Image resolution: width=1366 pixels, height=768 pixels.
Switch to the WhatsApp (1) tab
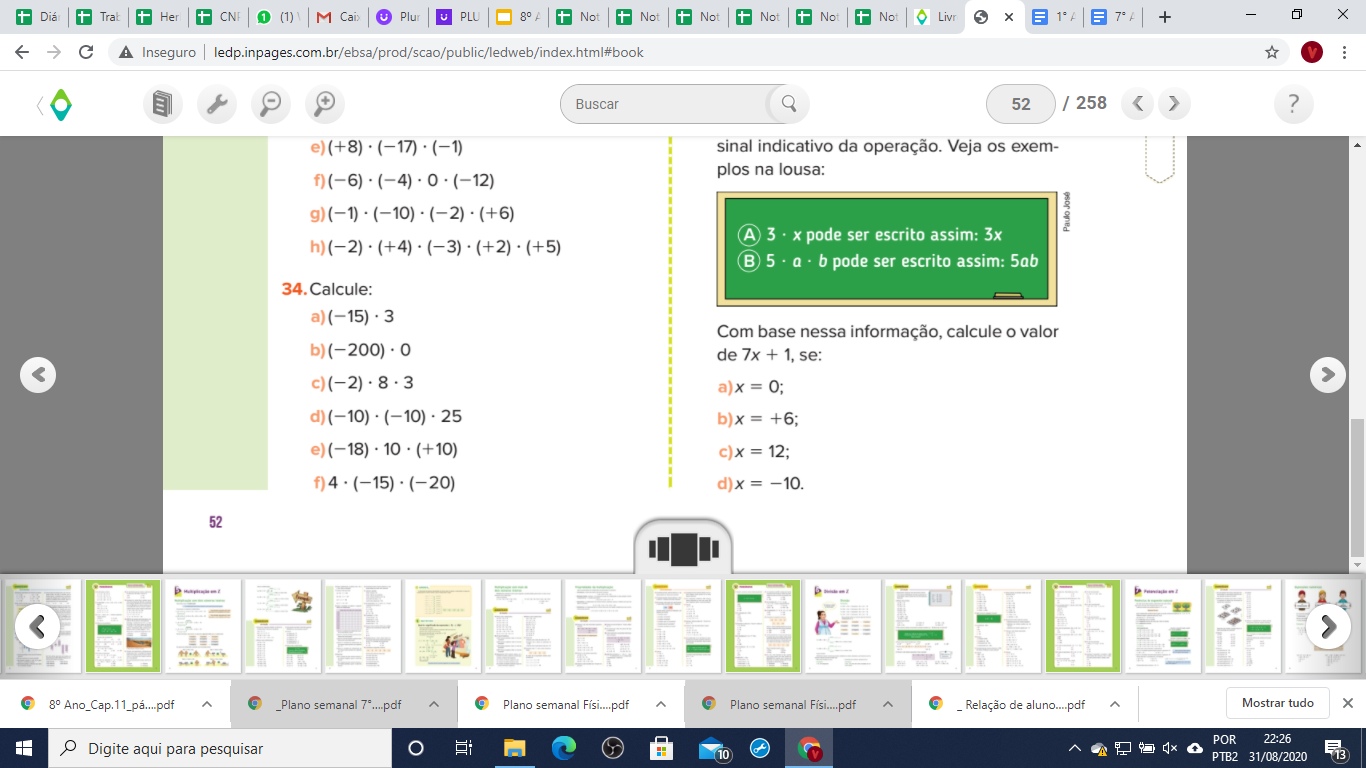(x=277, y=17)
